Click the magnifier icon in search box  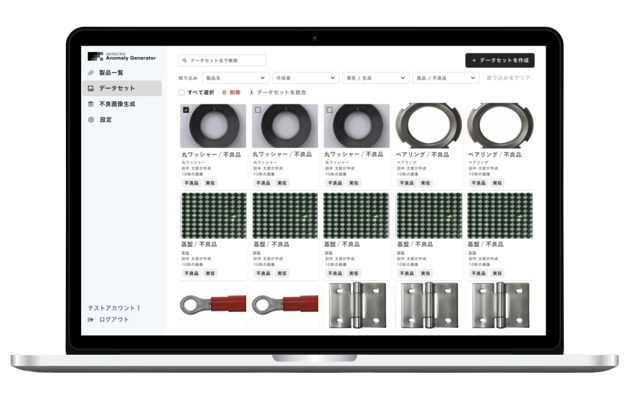point(185,60)
